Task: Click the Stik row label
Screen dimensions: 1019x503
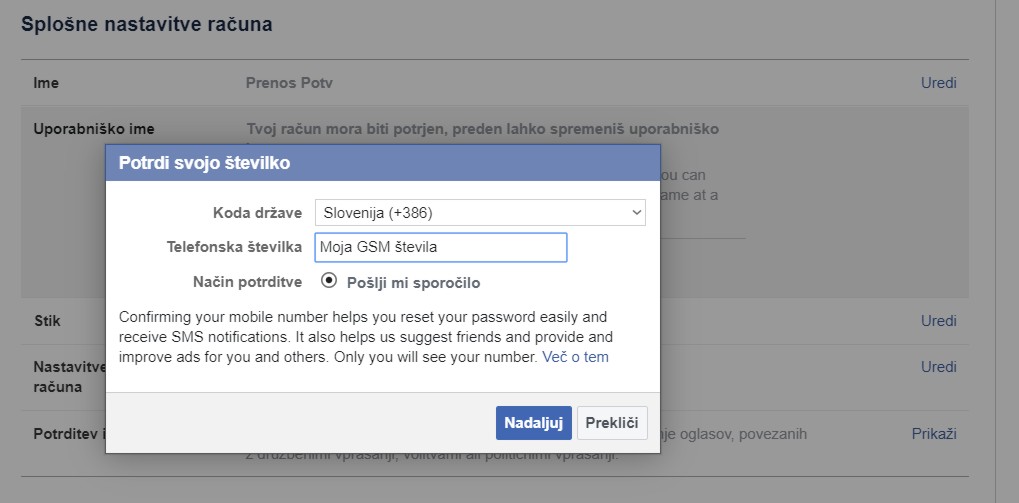Action: (47, 321)
